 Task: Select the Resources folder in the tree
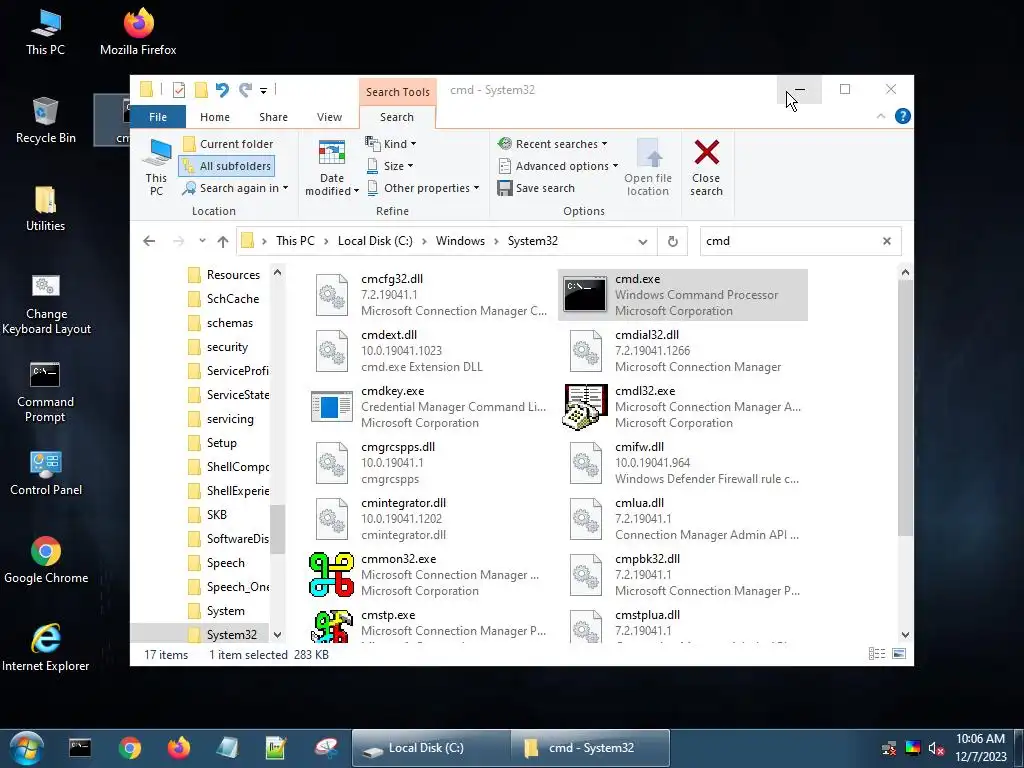pos(224,275)
